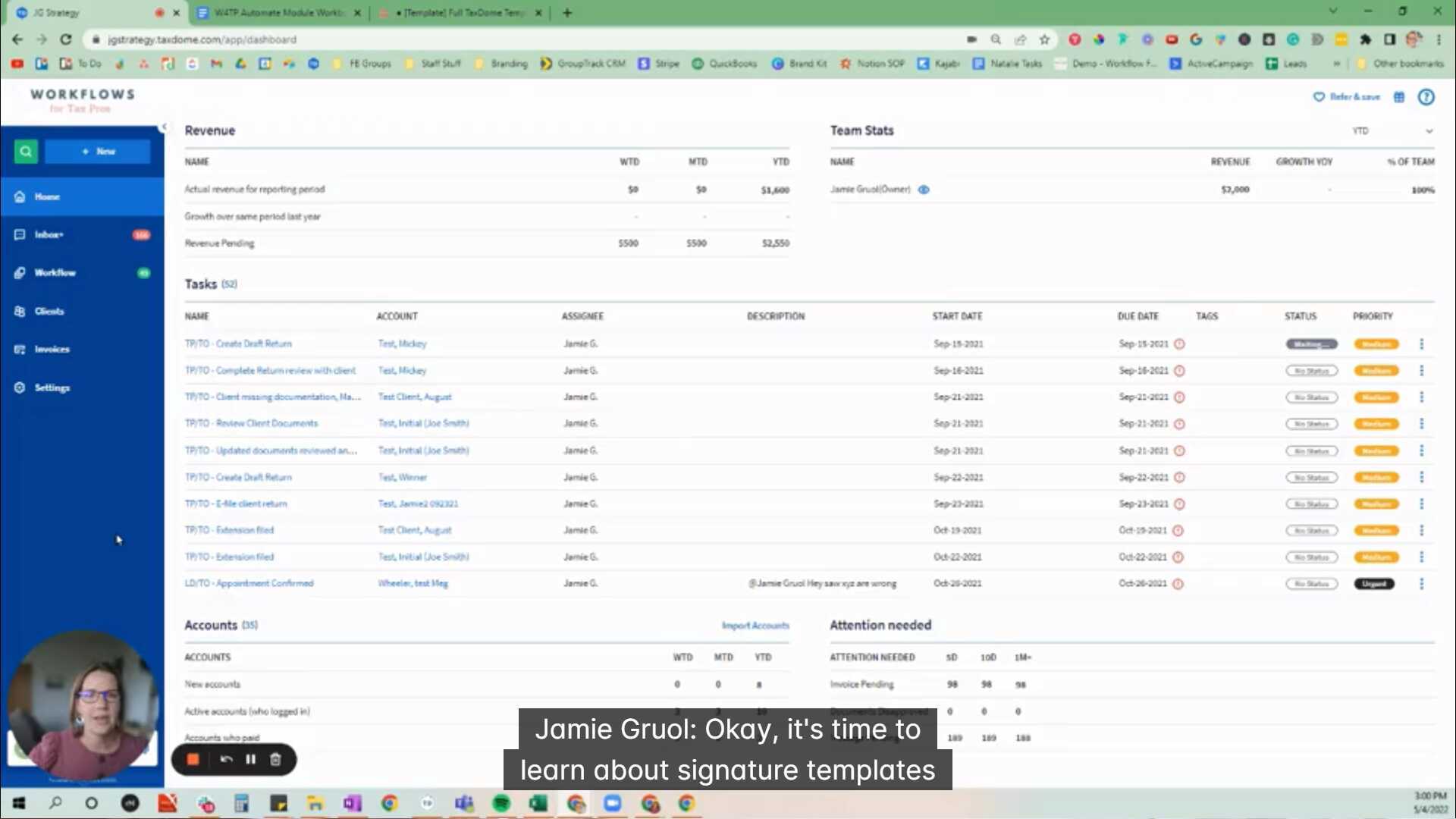Click Urgent priority badge on Appointment Confirmed
Screen dimensions: 1456x819
point(1374,584)
